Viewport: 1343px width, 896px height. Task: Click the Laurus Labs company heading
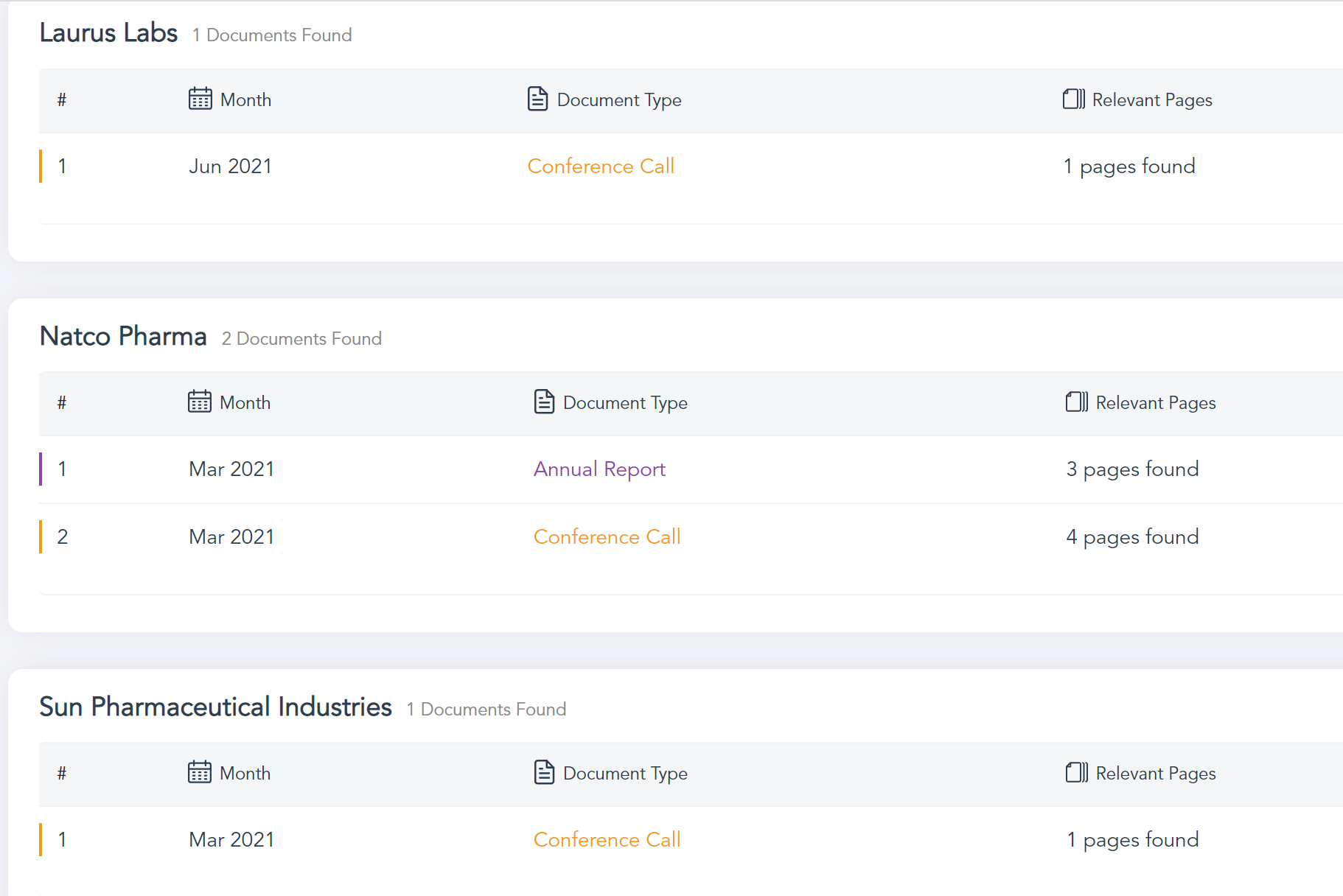click(108, 33)
